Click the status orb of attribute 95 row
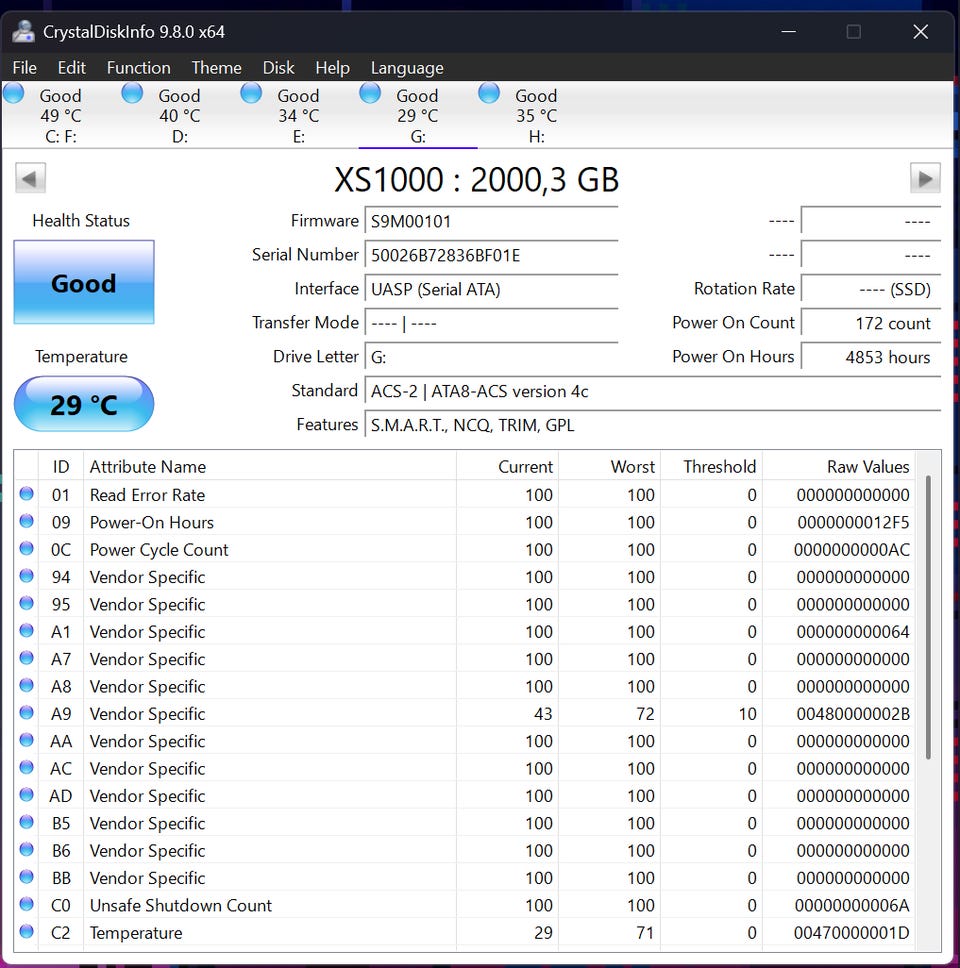This screenshot has width=960, height=968. tap(27, 603)
